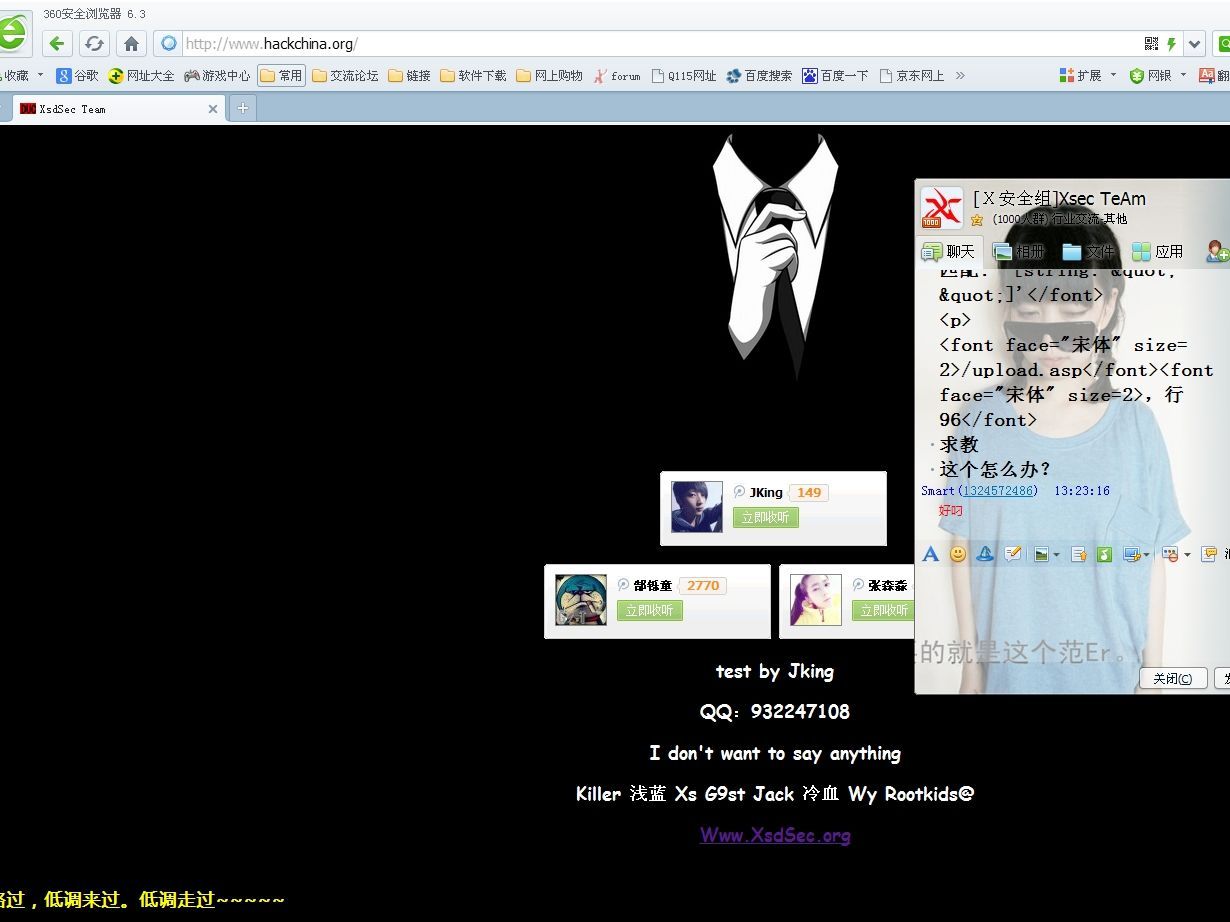Open the 交流论坛 bookmark folder
Viewport: 1230px width, 922px height.
[x=345, y=75]
